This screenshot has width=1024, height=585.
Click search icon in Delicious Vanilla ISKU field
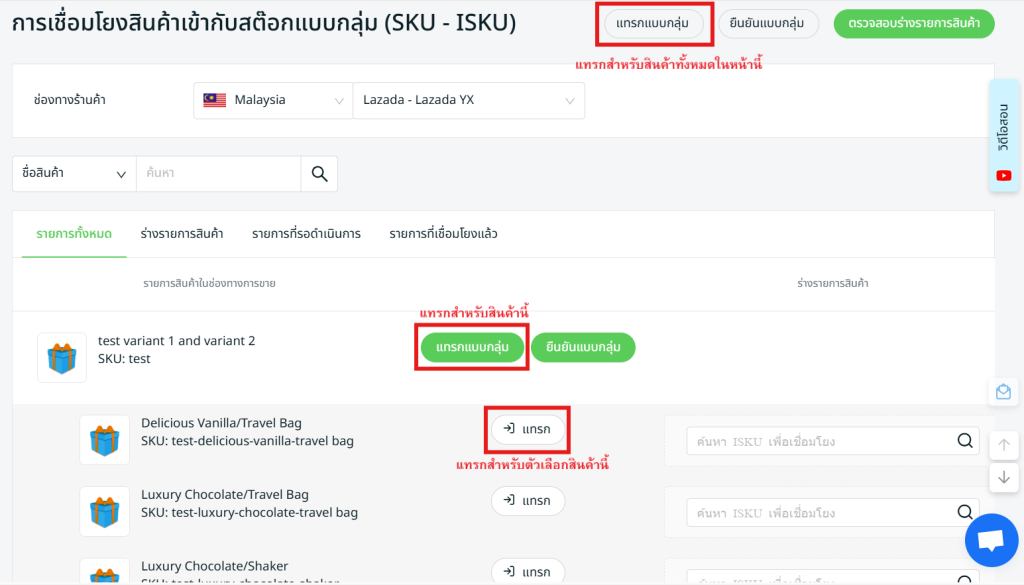pyautogui.click(x=965, y=440)
